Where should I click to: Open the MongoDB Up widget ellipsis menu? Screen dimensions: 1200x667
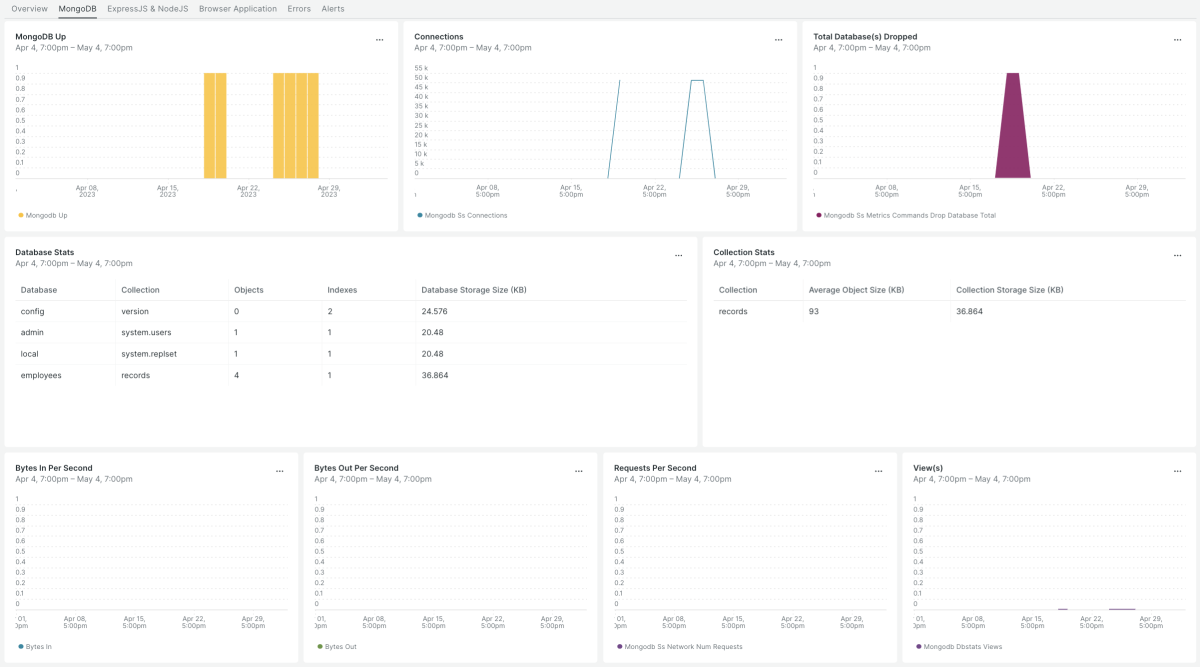click(379, 40)
